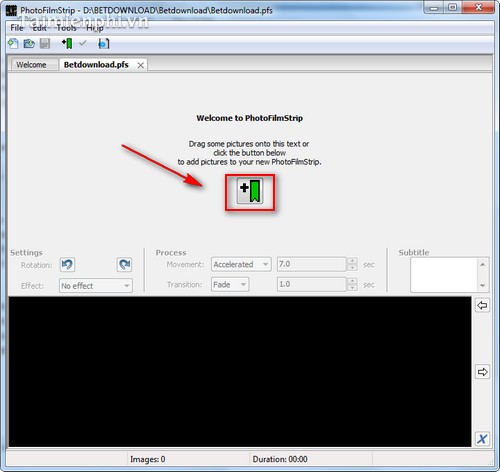Increase the movement duration stepper
This screenshot has width=500, height=472.
click(x=352, y=261)
